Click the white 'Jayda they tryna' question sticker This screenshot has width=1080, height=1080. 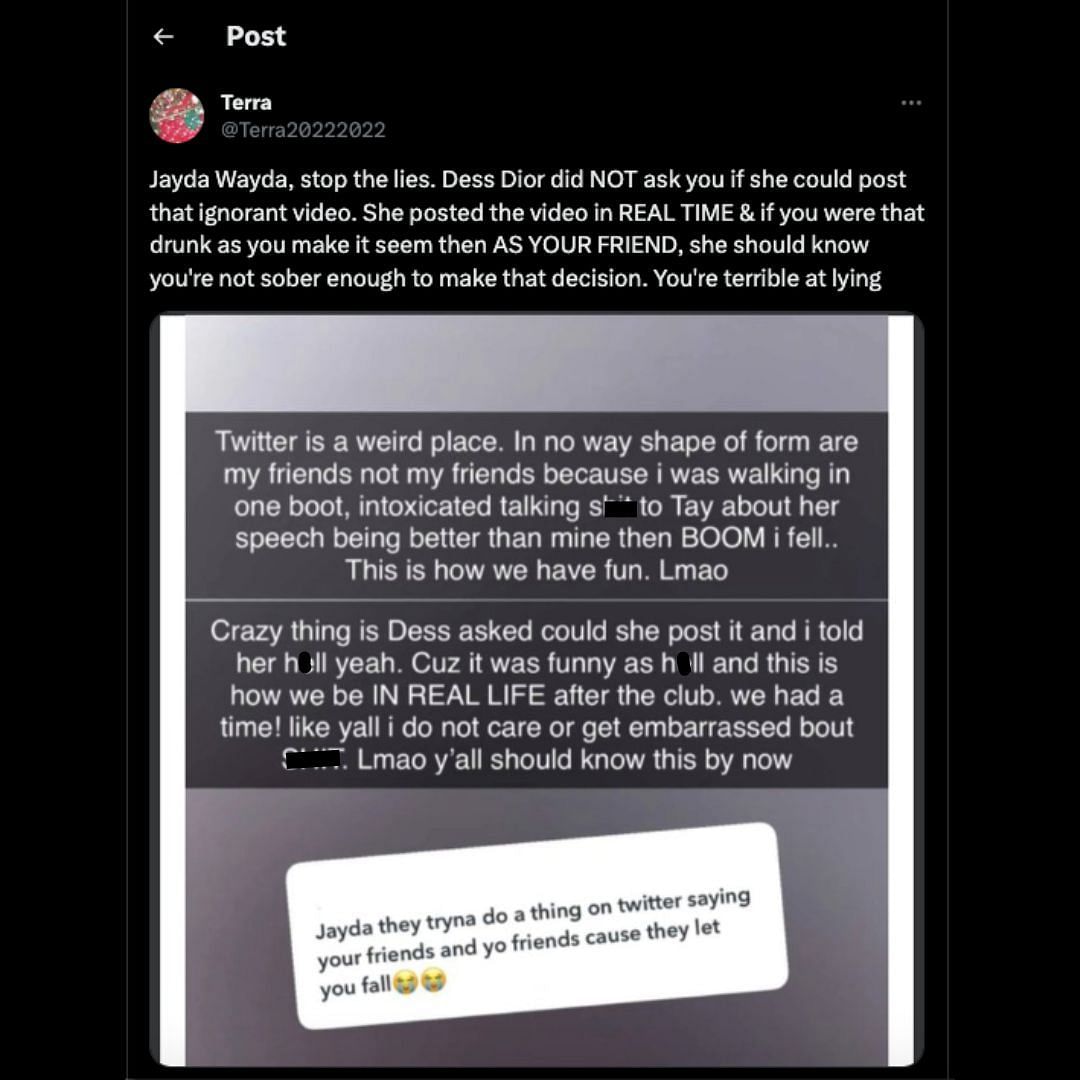537,926
